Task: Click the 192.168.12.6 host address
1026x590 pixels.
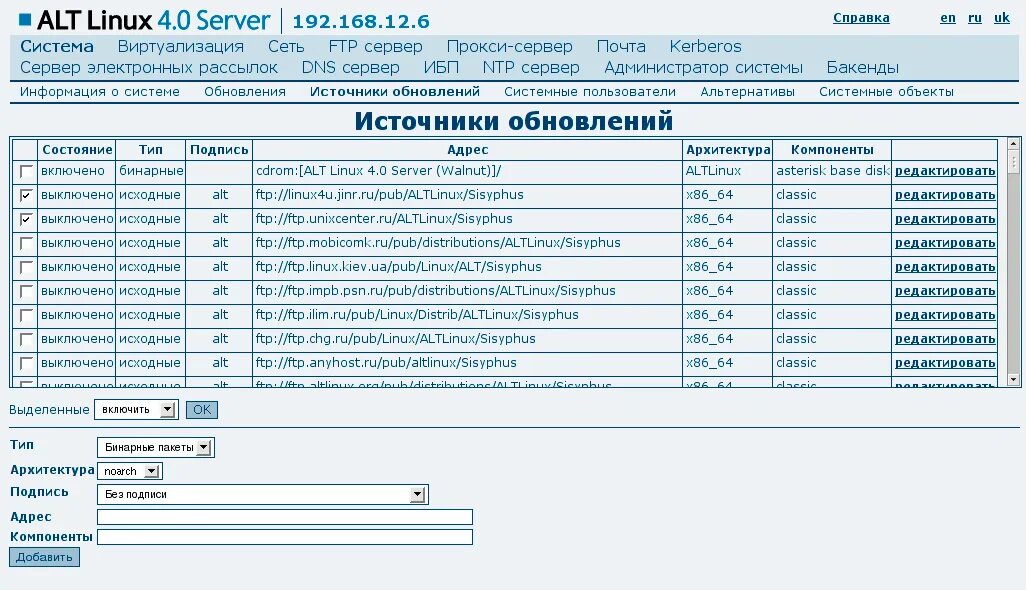Action: tap(361, 22)
